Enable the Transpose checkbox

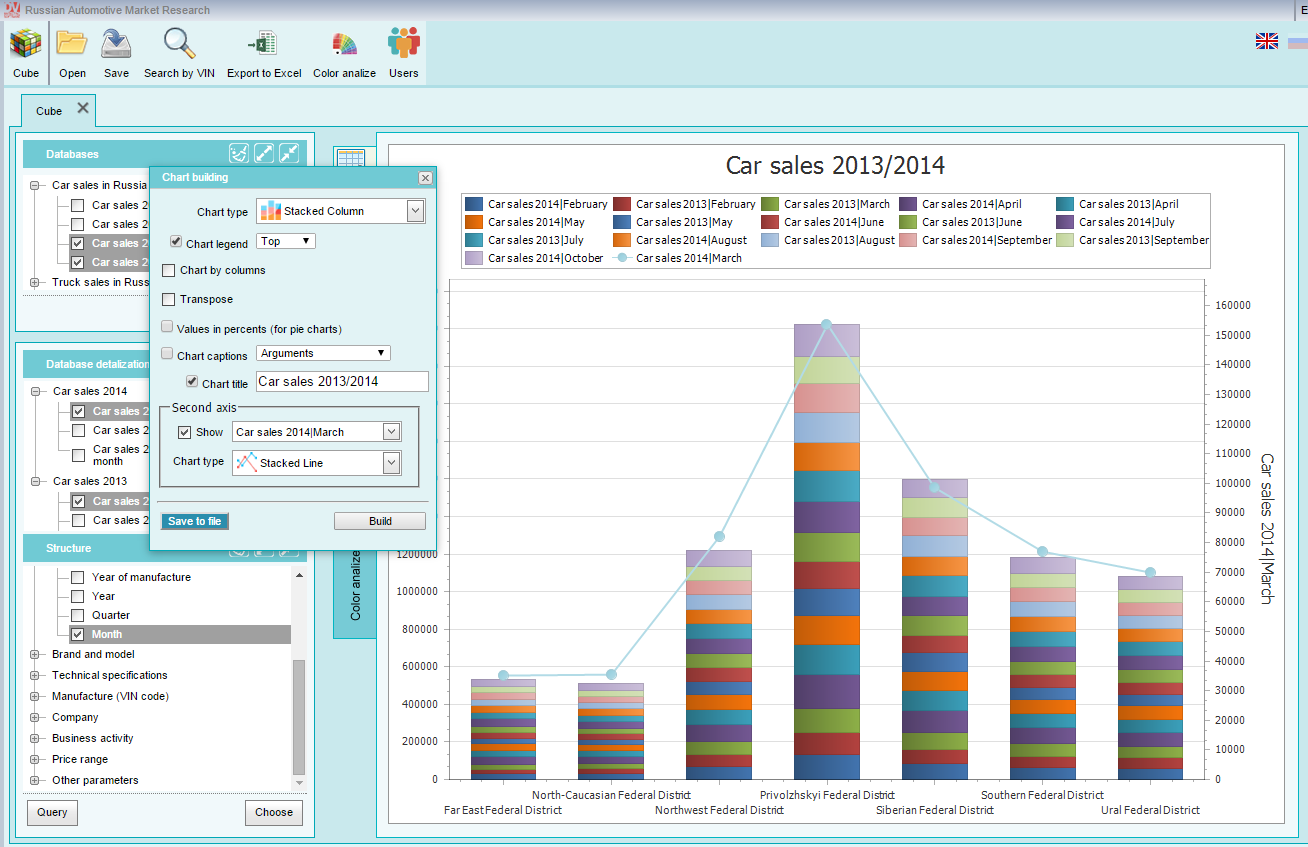pos(169,299)
